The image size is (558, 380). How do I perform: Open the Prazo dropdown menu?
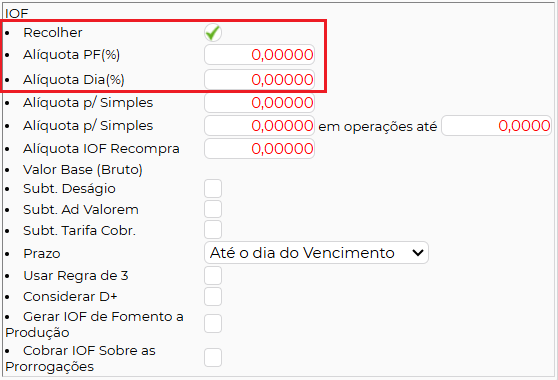(316, 253)
